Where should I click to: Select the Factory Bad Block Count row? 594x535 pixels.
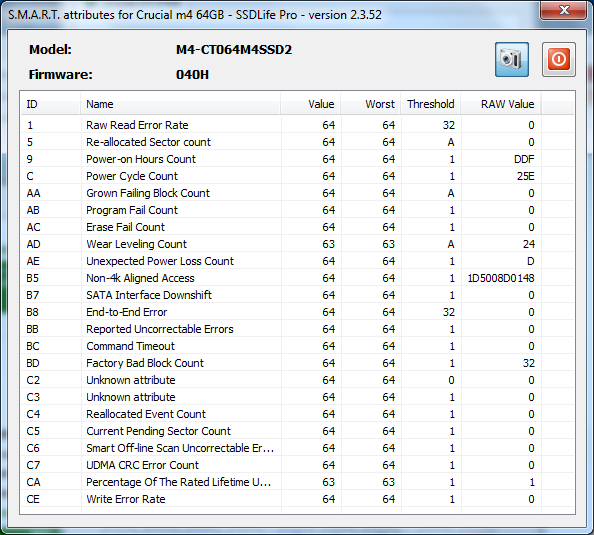pos(281,363)
